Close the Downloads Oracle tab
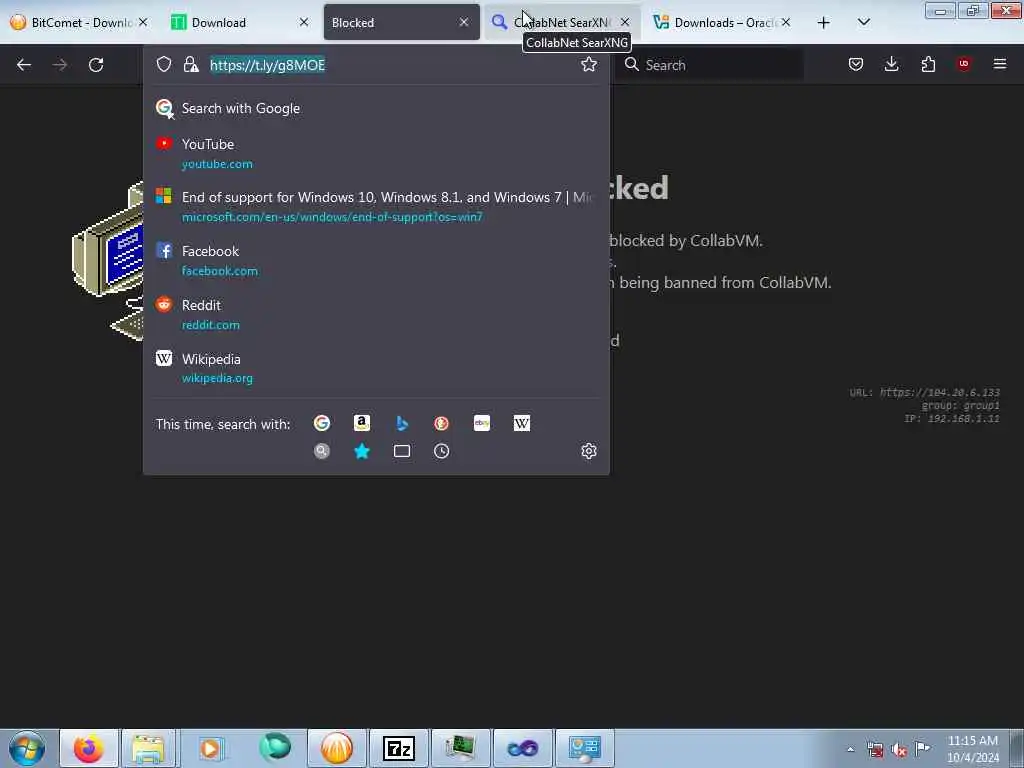1024x768 pixels. coord(786,22)
